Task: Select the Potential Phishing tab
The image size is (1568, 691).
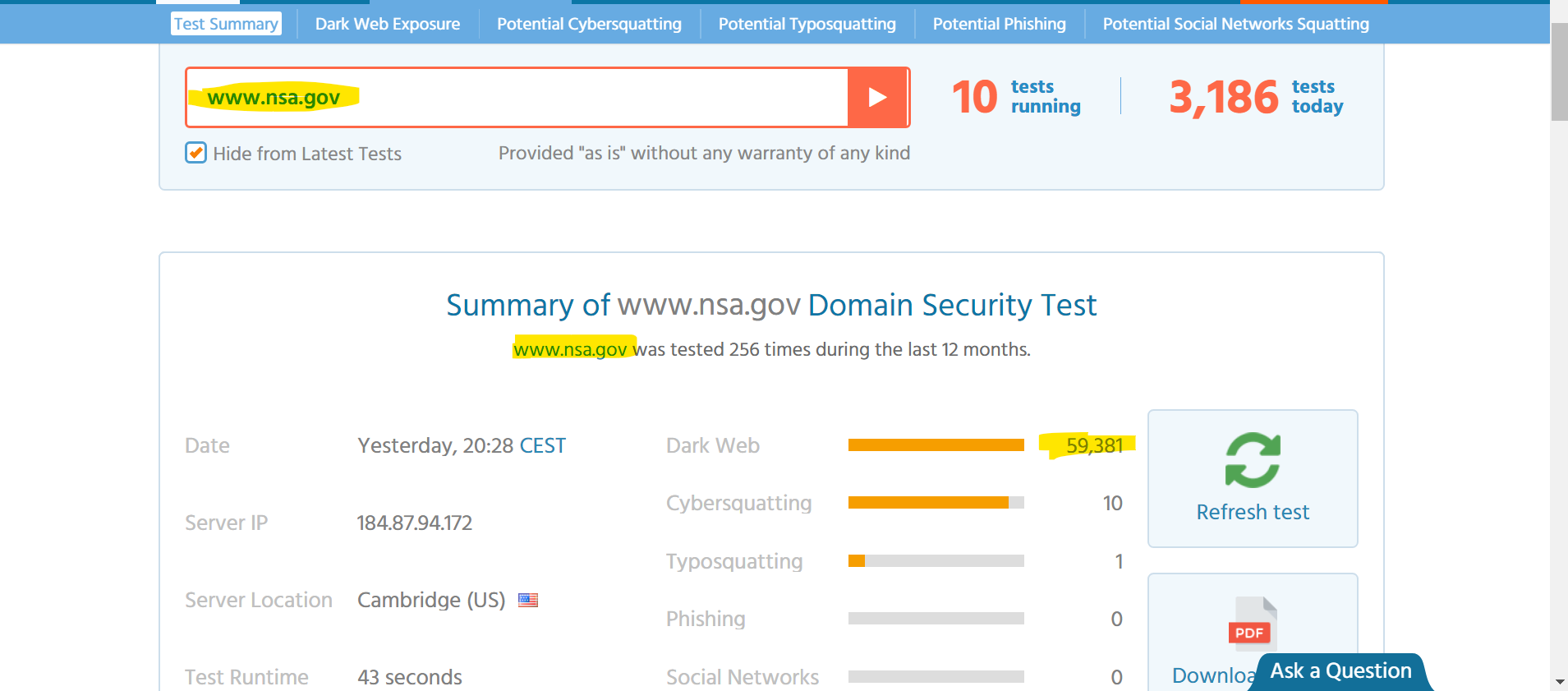Action: (x=999, y=24)
